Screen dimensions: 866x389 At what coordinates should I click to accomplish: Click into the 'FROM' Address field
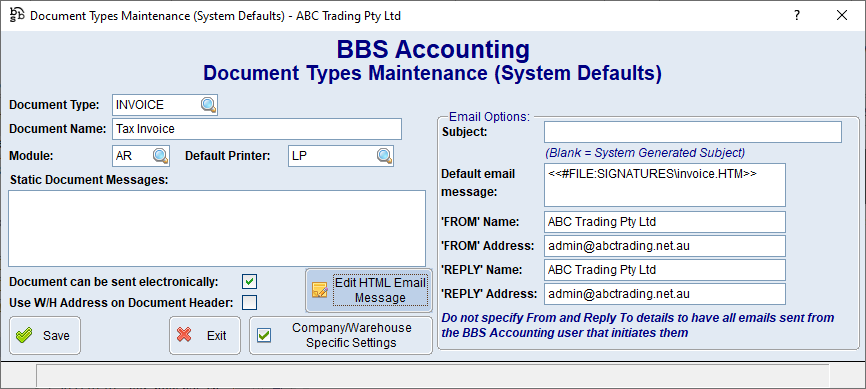click(x=664, y=246)
